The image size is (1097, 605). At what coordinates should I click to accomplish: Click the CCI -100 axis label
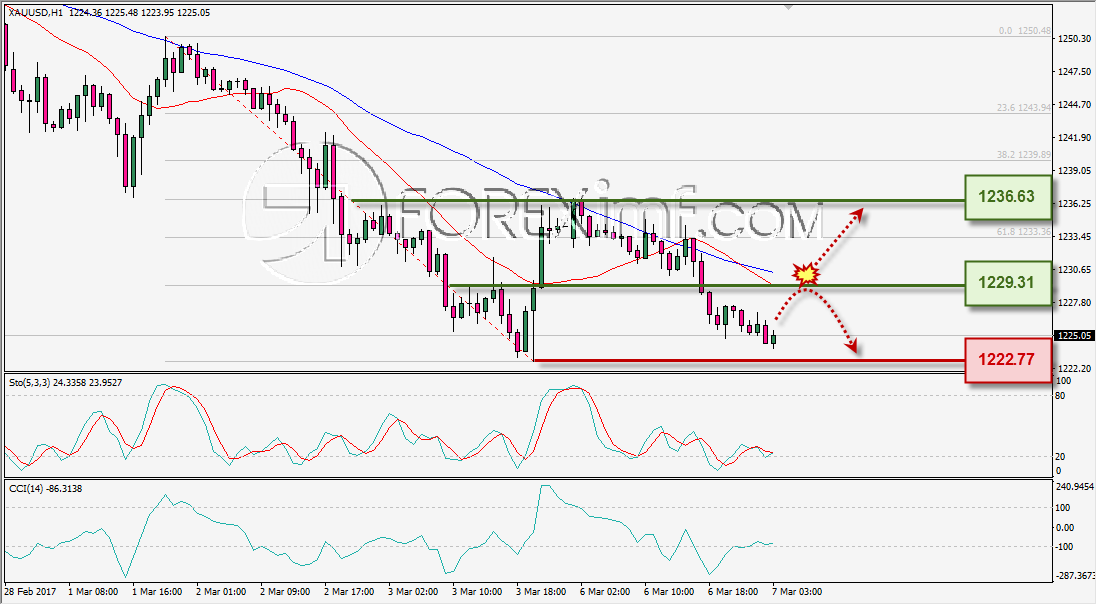click(x=1064, y=547)
